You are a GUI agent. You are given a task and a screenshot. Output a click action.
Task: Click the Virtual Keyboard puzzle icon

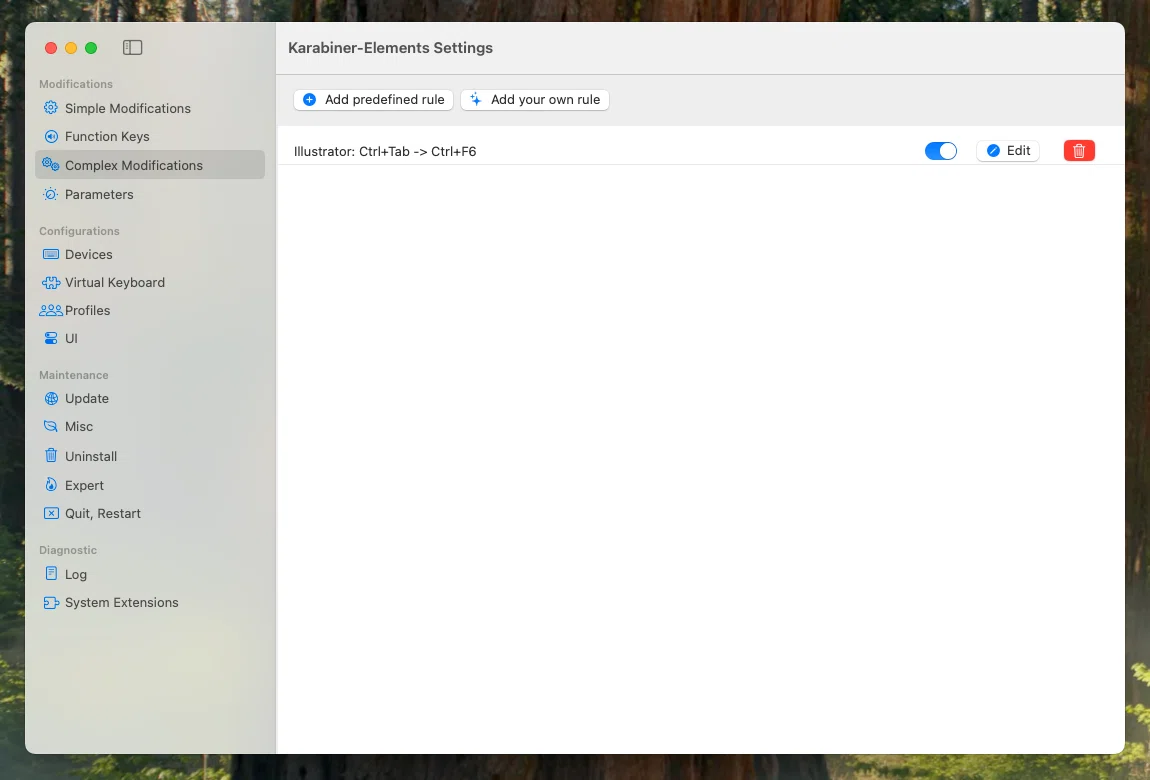point(51,282)
